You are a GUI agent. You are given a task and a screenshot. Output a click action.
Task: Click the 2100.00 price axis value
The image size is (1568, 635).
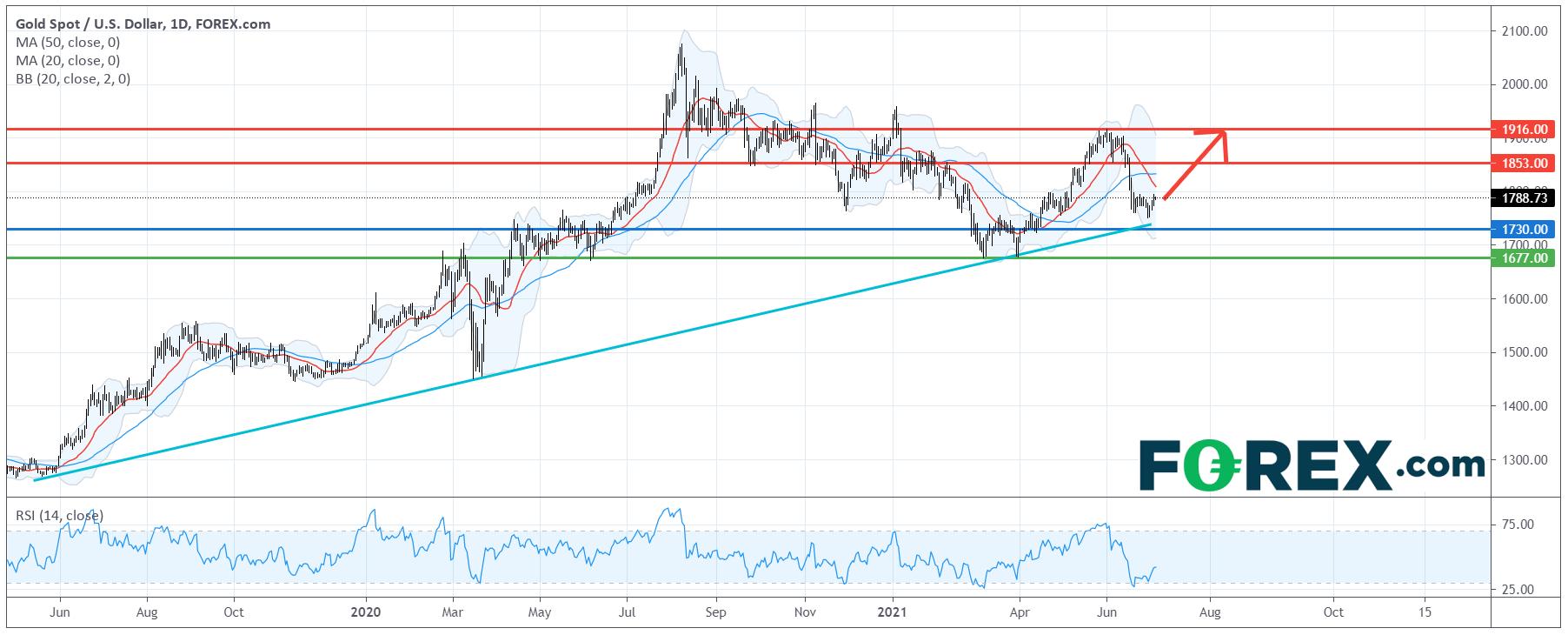1526,31
